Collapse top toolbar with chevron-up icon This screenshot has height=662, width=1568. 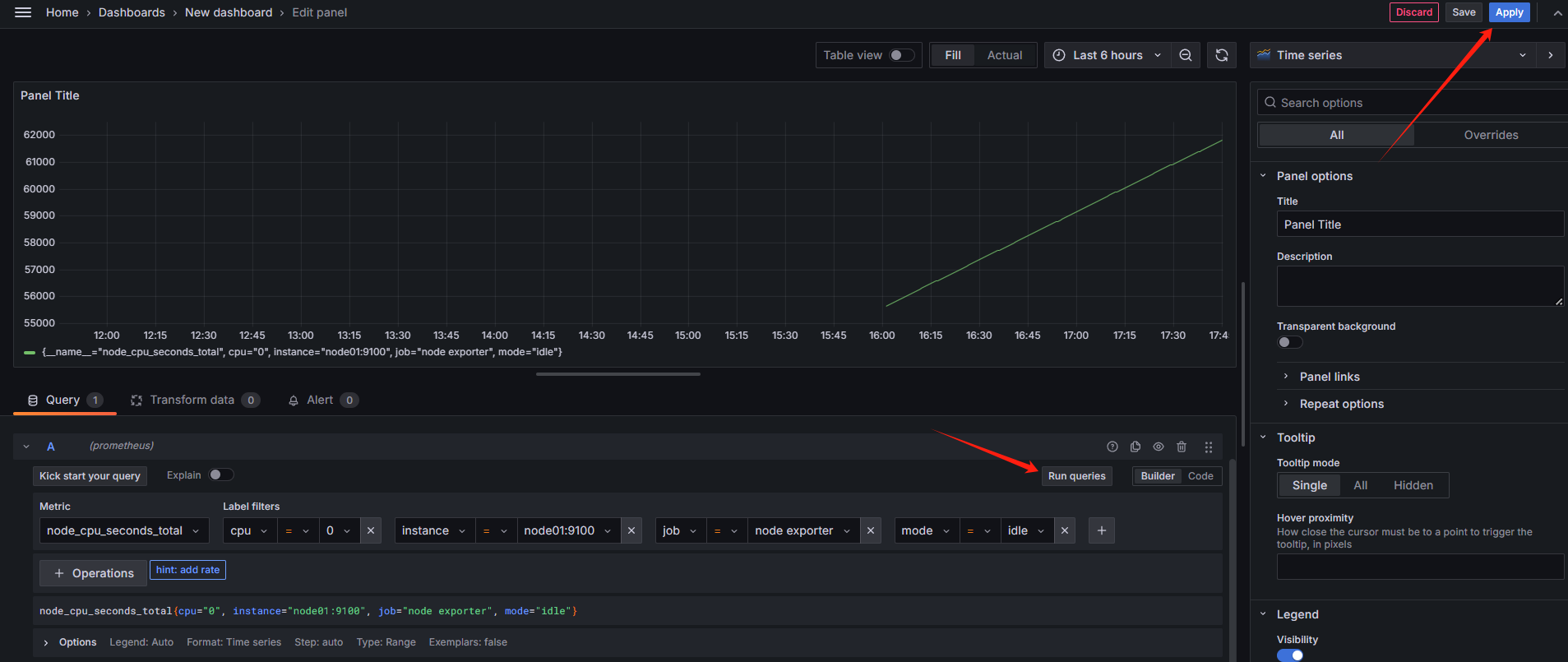point(1557,12)
